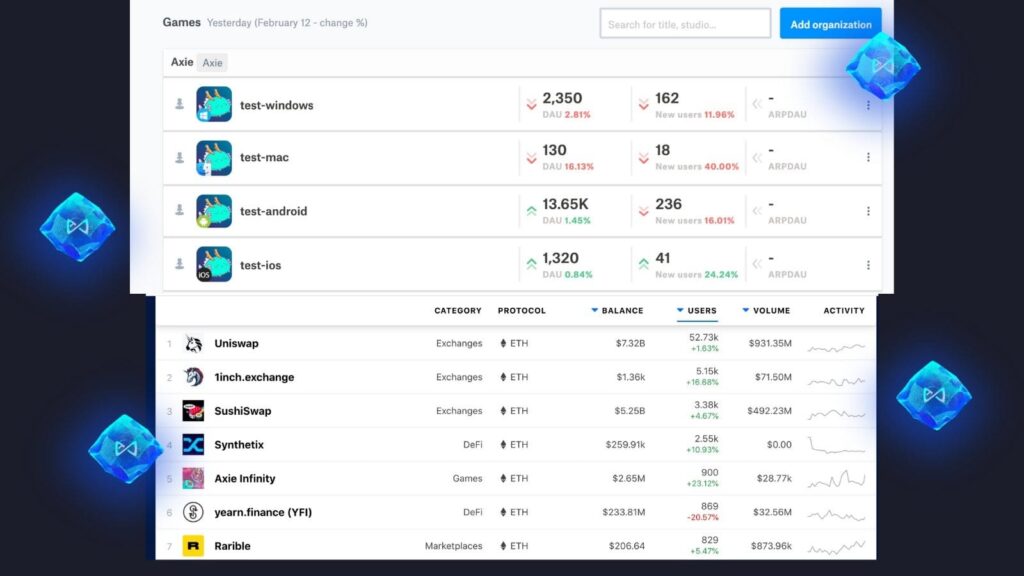Open test-mac game icon

214,158
